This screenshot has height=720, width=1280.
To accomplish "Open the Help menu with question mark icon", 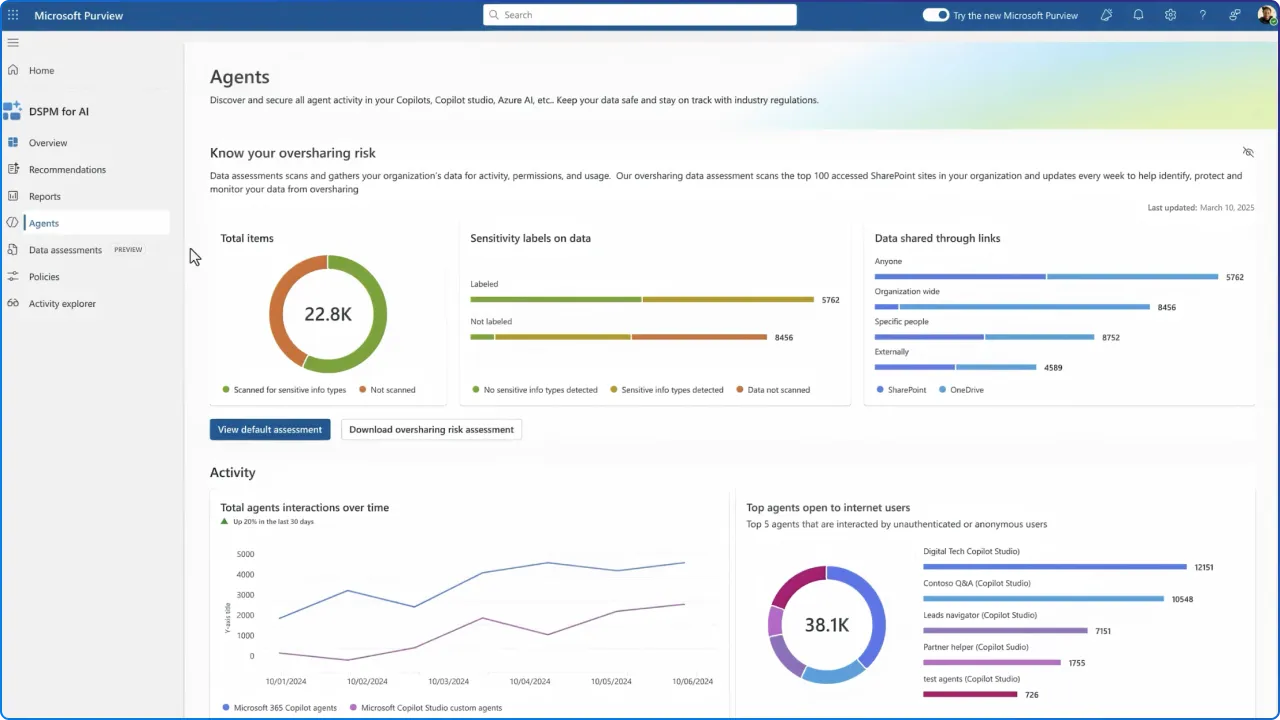I will [x=1203, y=15].
